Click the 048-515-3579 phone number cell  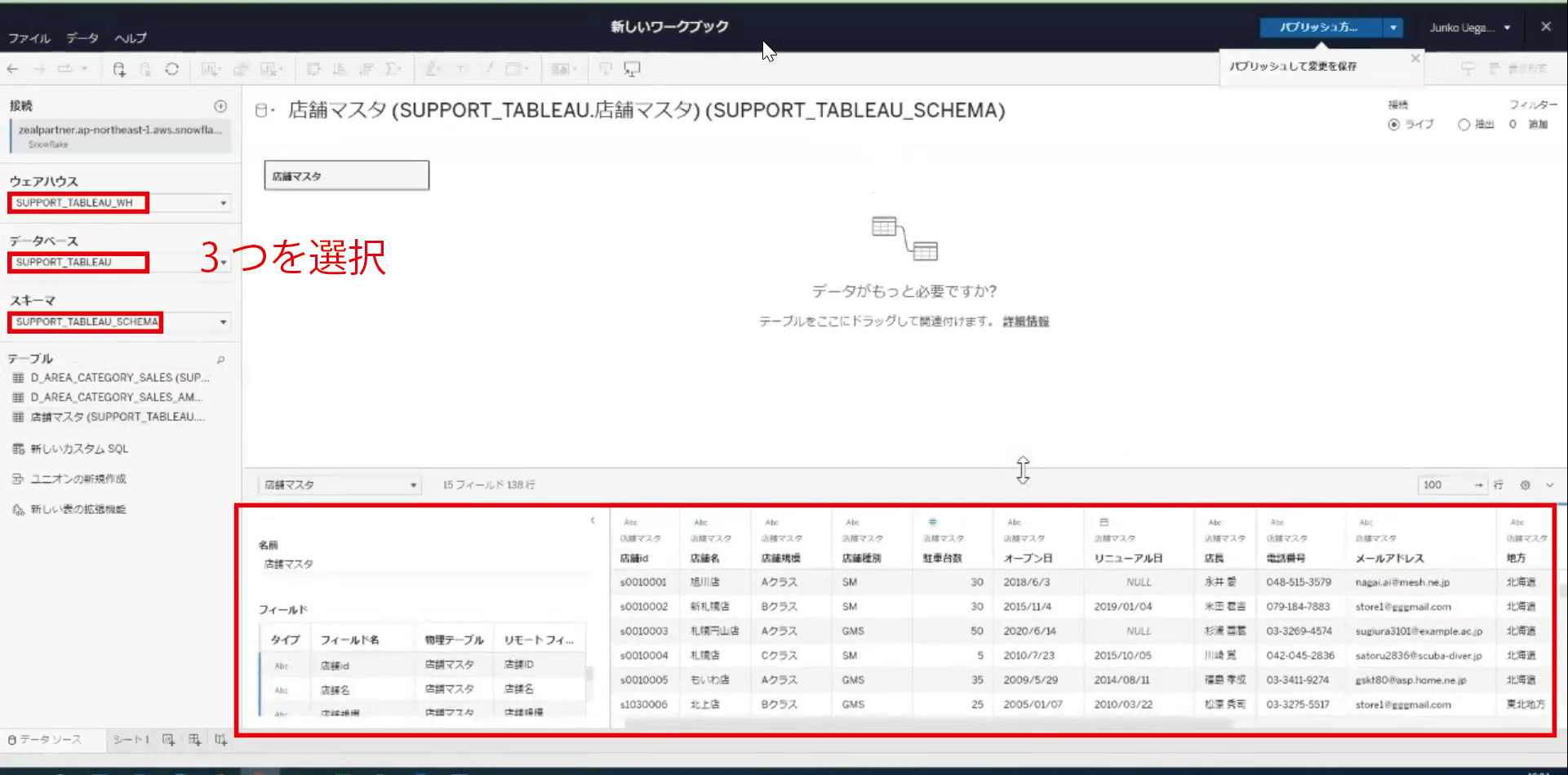click(x=1299, y=582)
